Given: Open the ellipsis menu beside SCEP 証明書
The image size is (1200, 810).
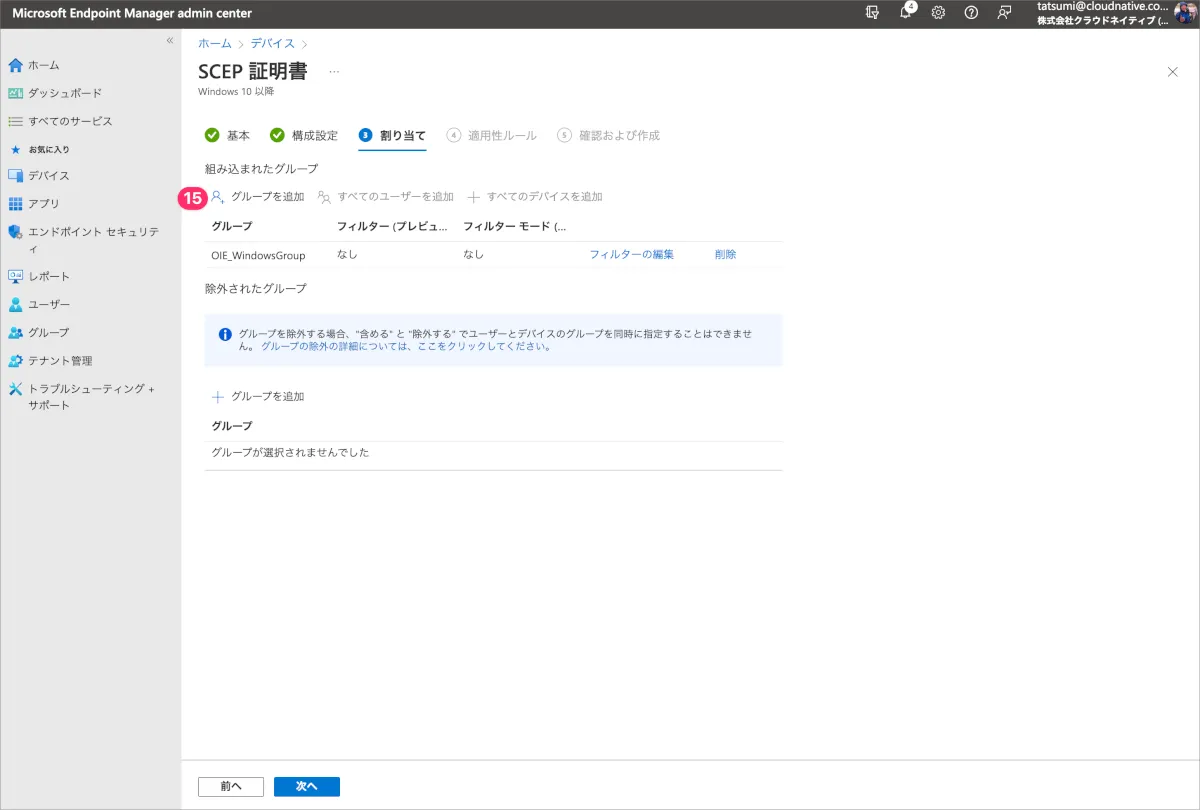Looking at the screenshot, I should [x=334, y=72].
